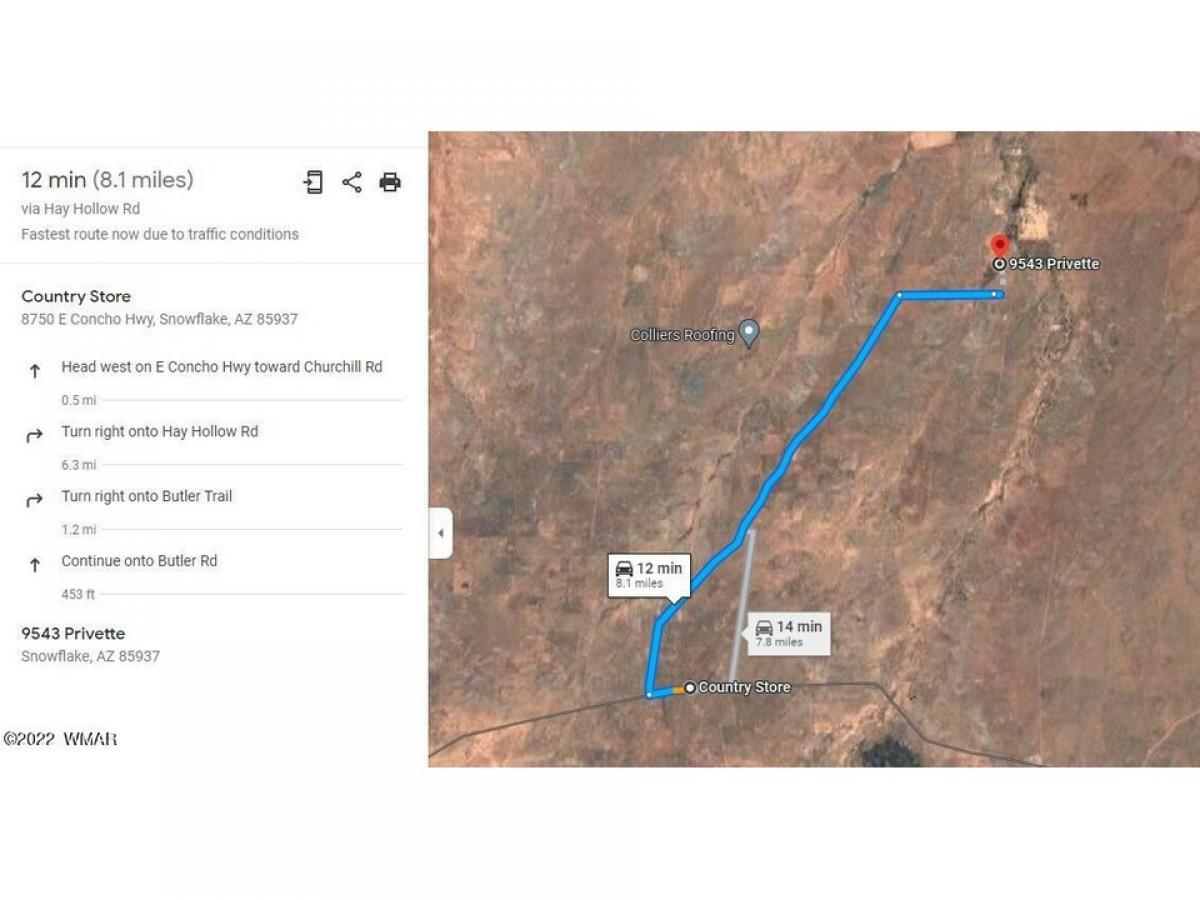Click the straight-ahead arrow for Butler Rd
1200x900 pixels.
pyautogui.click(x=34, y=565)
